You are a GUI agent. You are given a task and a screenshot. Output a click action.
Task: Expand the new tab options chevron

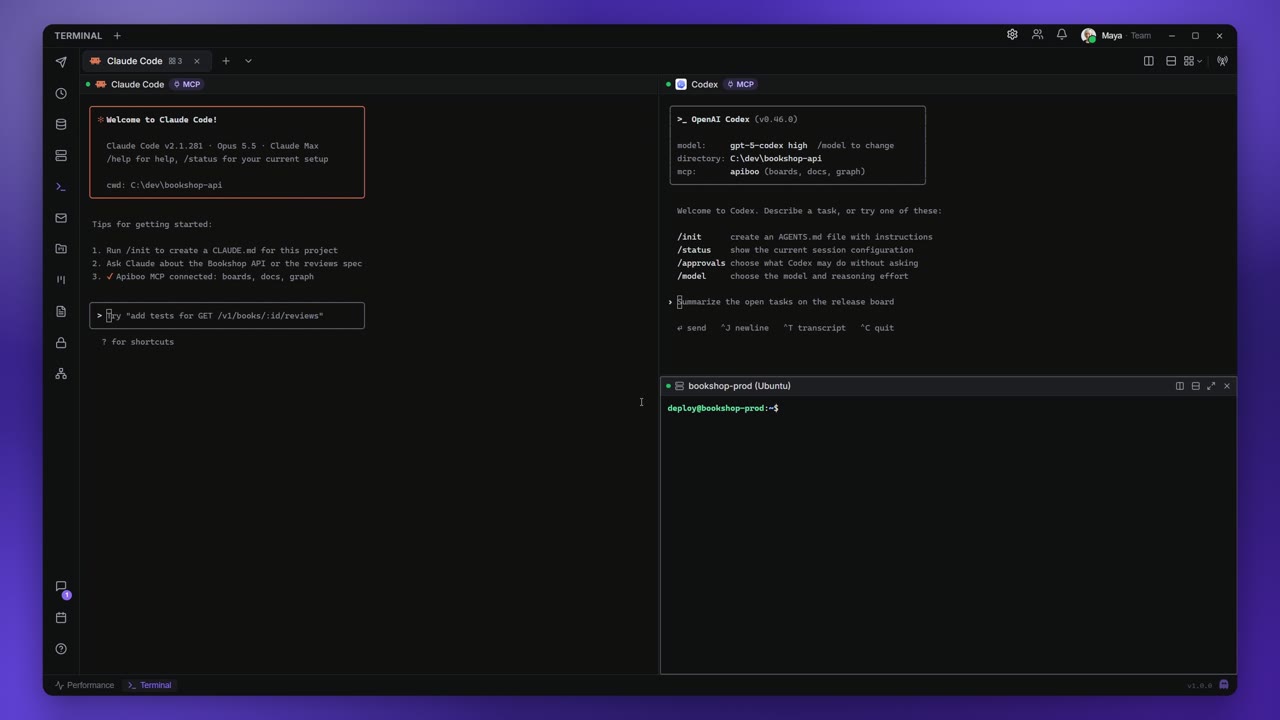tap(248, 61)
